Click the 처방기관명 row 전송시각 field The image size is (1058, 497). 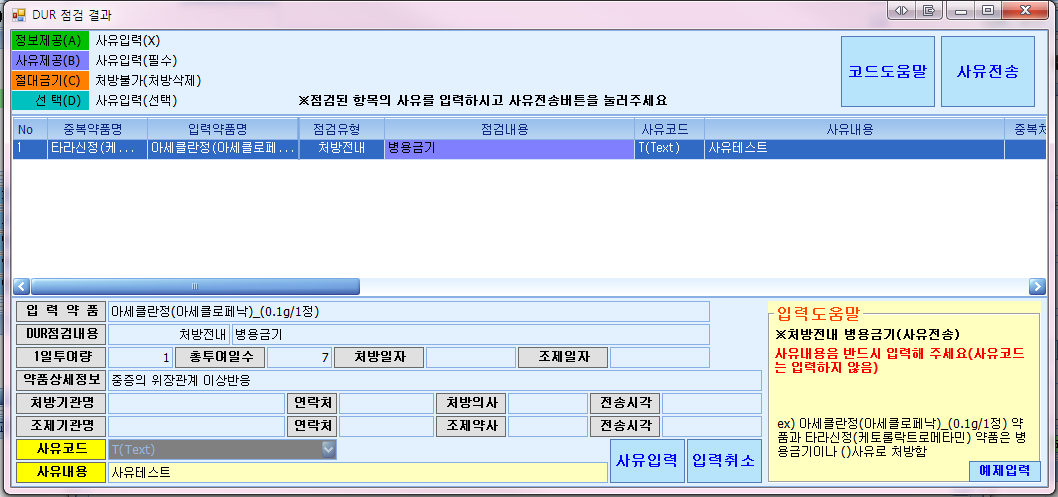711,403
